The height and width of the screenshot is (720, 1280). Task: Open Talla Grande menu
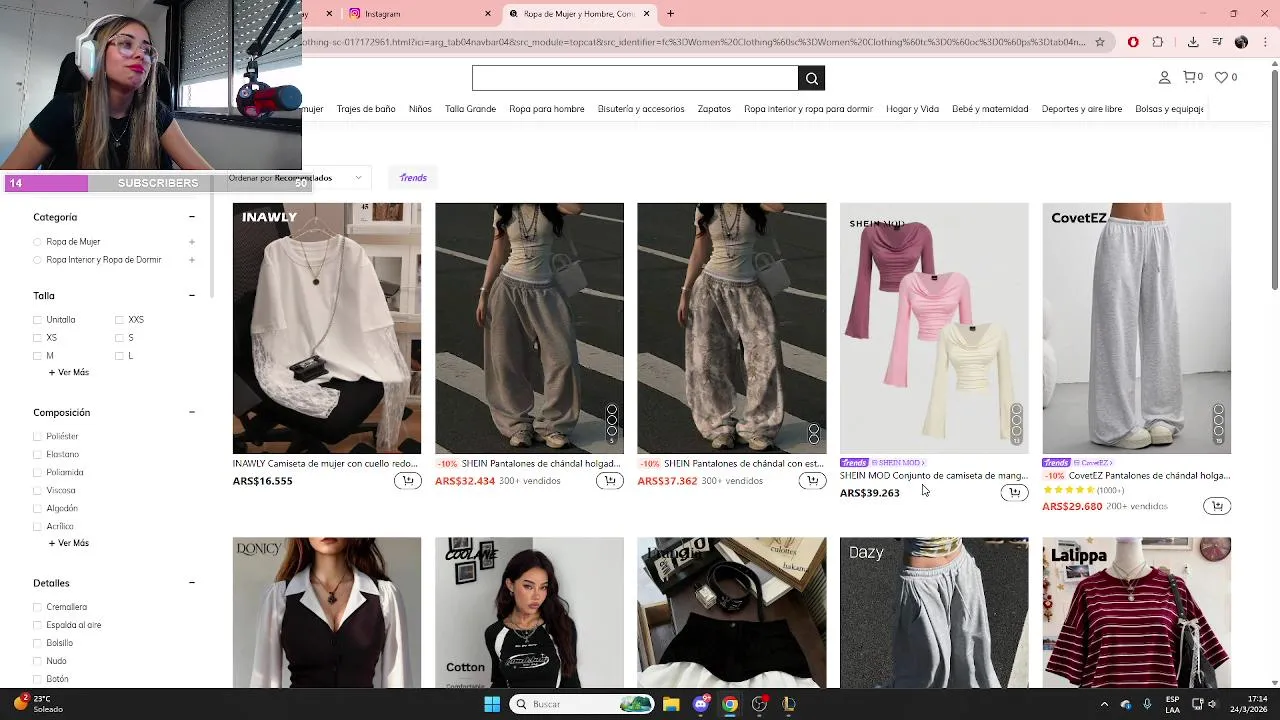(470, 109)
